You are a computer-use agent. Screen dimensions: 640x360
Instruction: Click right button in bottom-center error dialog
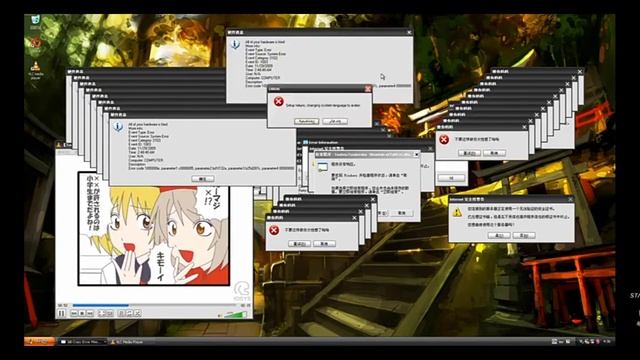pyautogui.click(x=324, y=244)
